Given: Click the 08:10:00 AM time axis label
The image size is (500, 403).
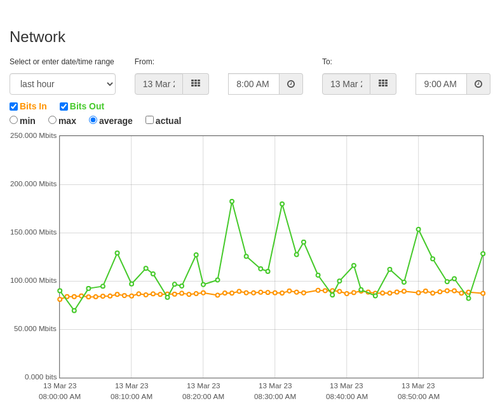Looking at the screenshot, I should point(131,397).
